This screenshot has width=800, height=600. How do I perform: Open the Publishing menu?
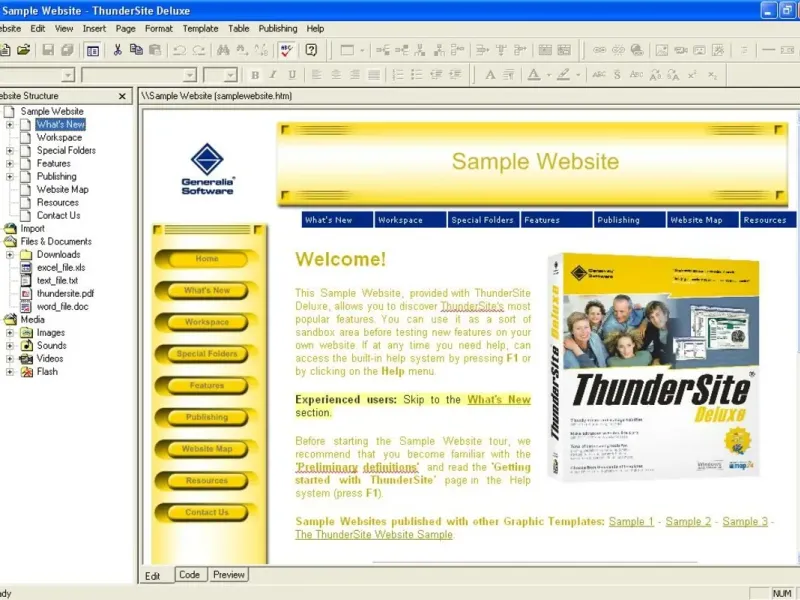pyautogui.click(x=278, y=29)
